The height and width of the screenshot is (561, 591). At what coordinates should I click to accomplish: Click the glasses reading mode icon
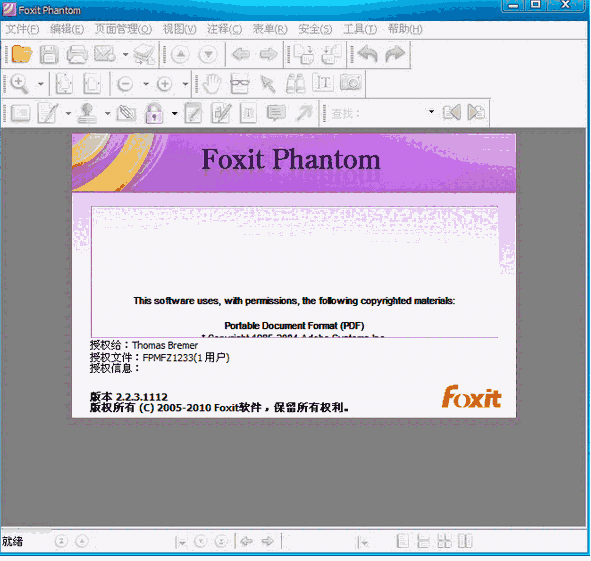point(240,84)
